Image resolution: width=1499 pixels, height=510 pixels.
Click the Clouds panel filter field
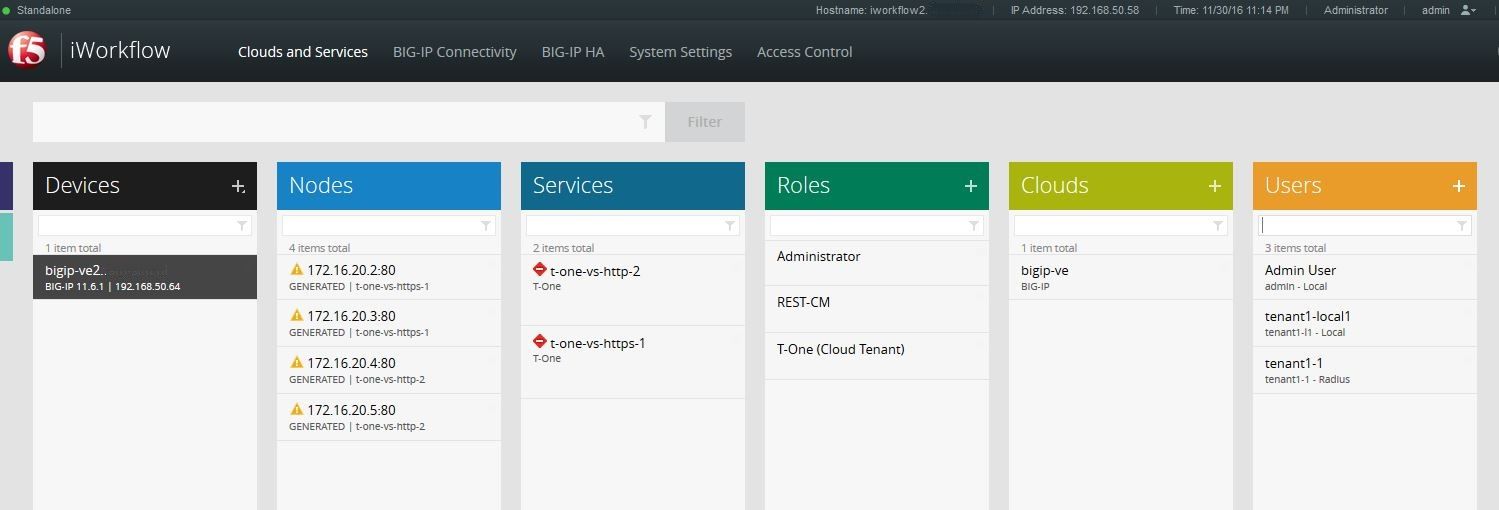tap(1121, 226)
